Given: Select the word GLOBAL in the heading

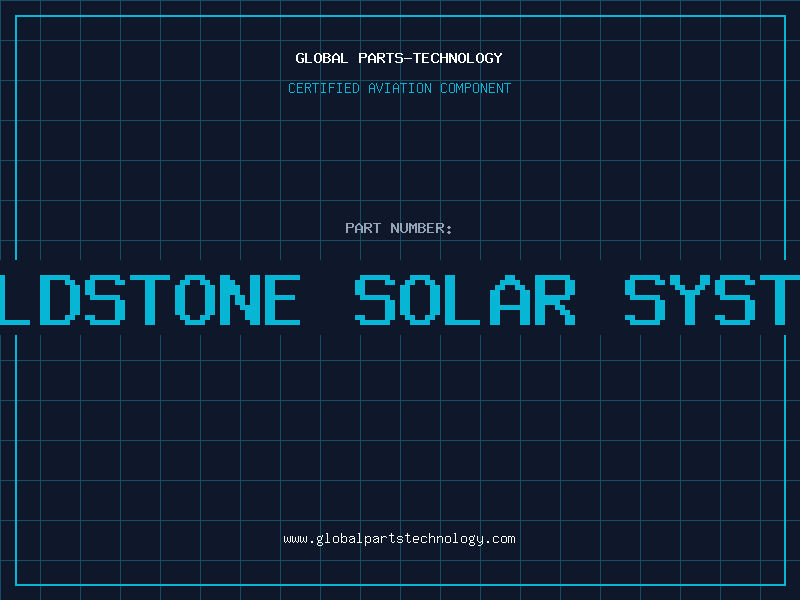Looking at the screenshot, I should click(x=319, y=58).
